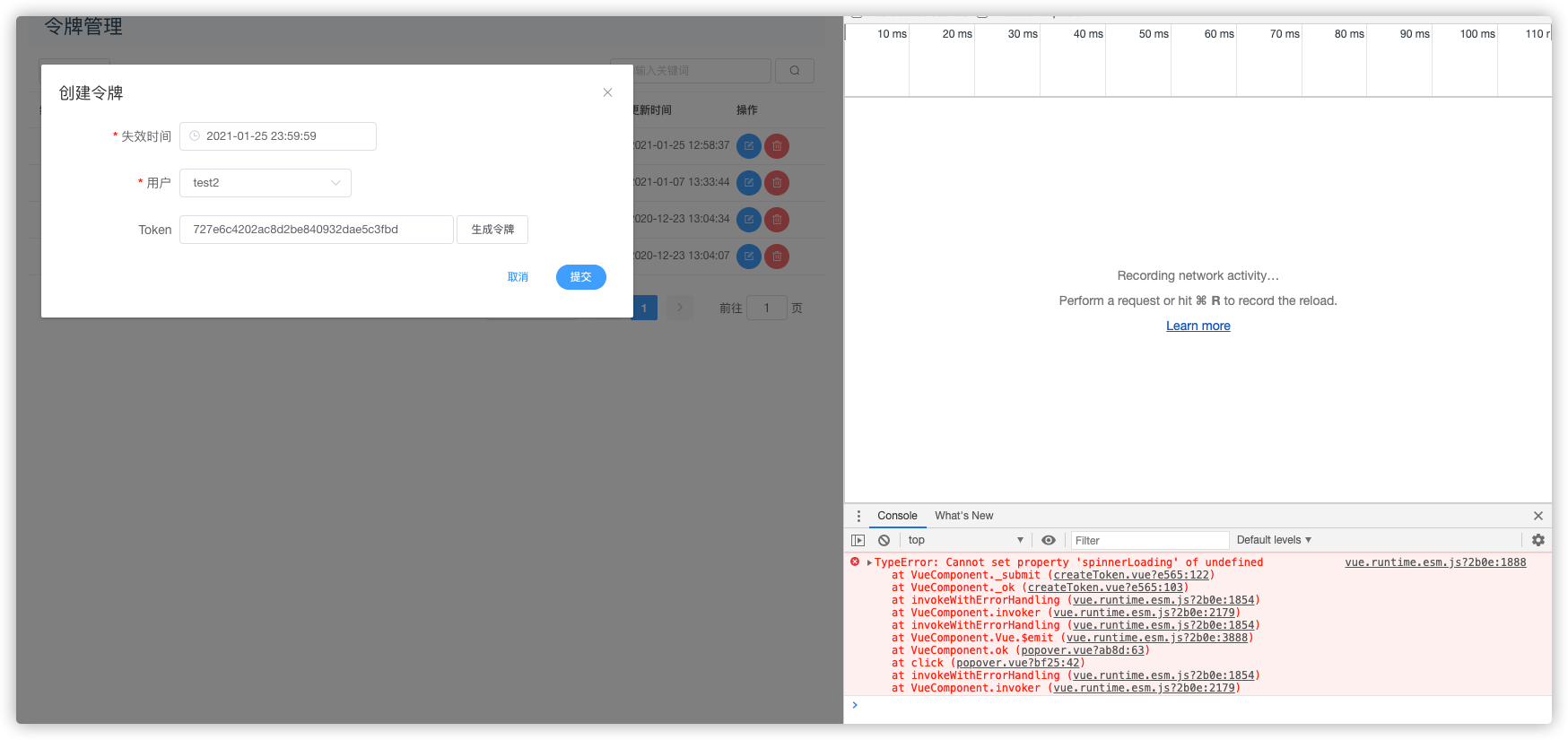Edit row dated 2021-01-07 13:33:44
Image resolution: width=1568 pixels, height=740 pixels.
tap(749, 183)
